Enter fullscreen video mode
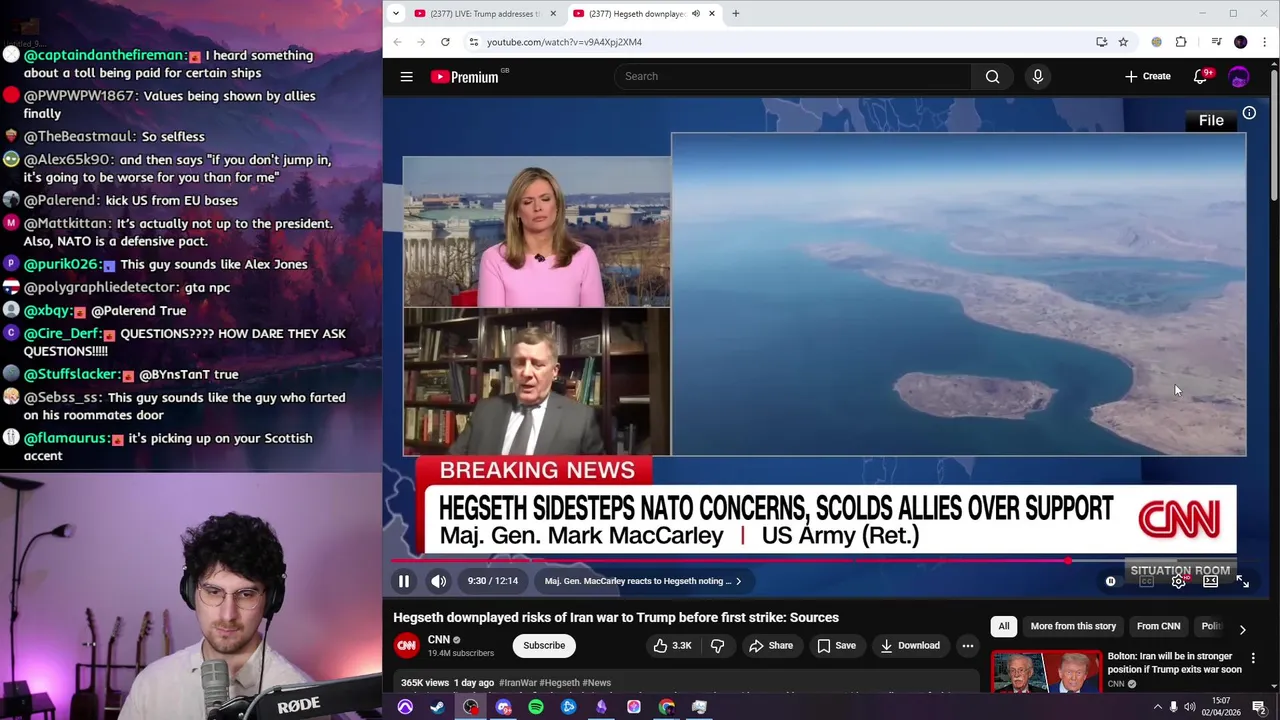The height and width of the screenshot is (720, 1280). click(1242, 581)
